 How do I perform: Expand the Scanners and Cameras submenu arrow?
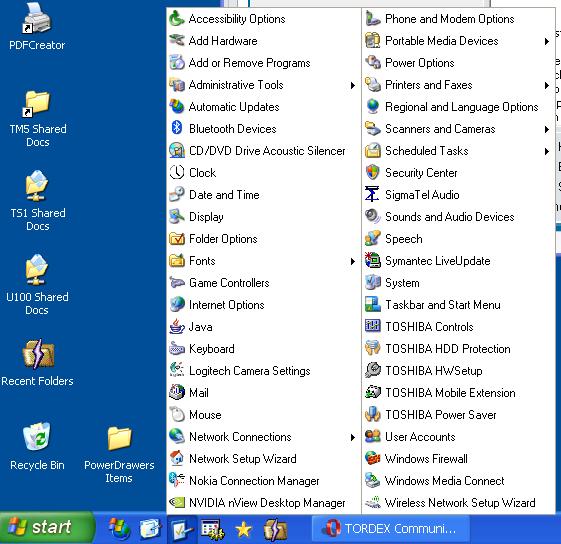click(547, 129)
